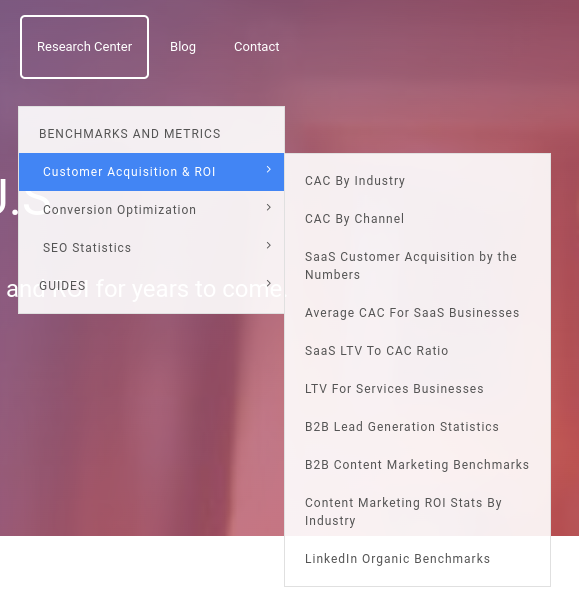
Task: Open B2B Content Marketing Benchmarks link
Action: coord(417,465)
